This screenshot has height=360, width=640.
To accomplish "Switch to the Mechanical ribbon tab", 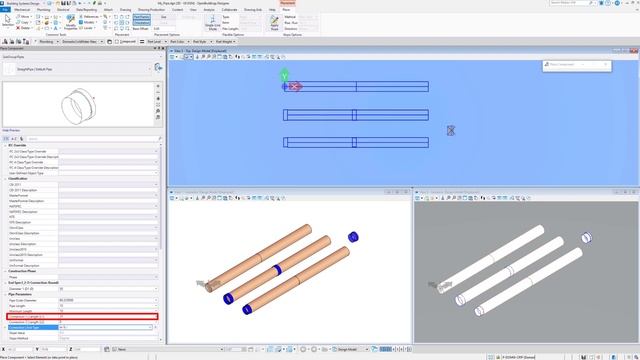I will pyautogui.click(x=22, y=9).
